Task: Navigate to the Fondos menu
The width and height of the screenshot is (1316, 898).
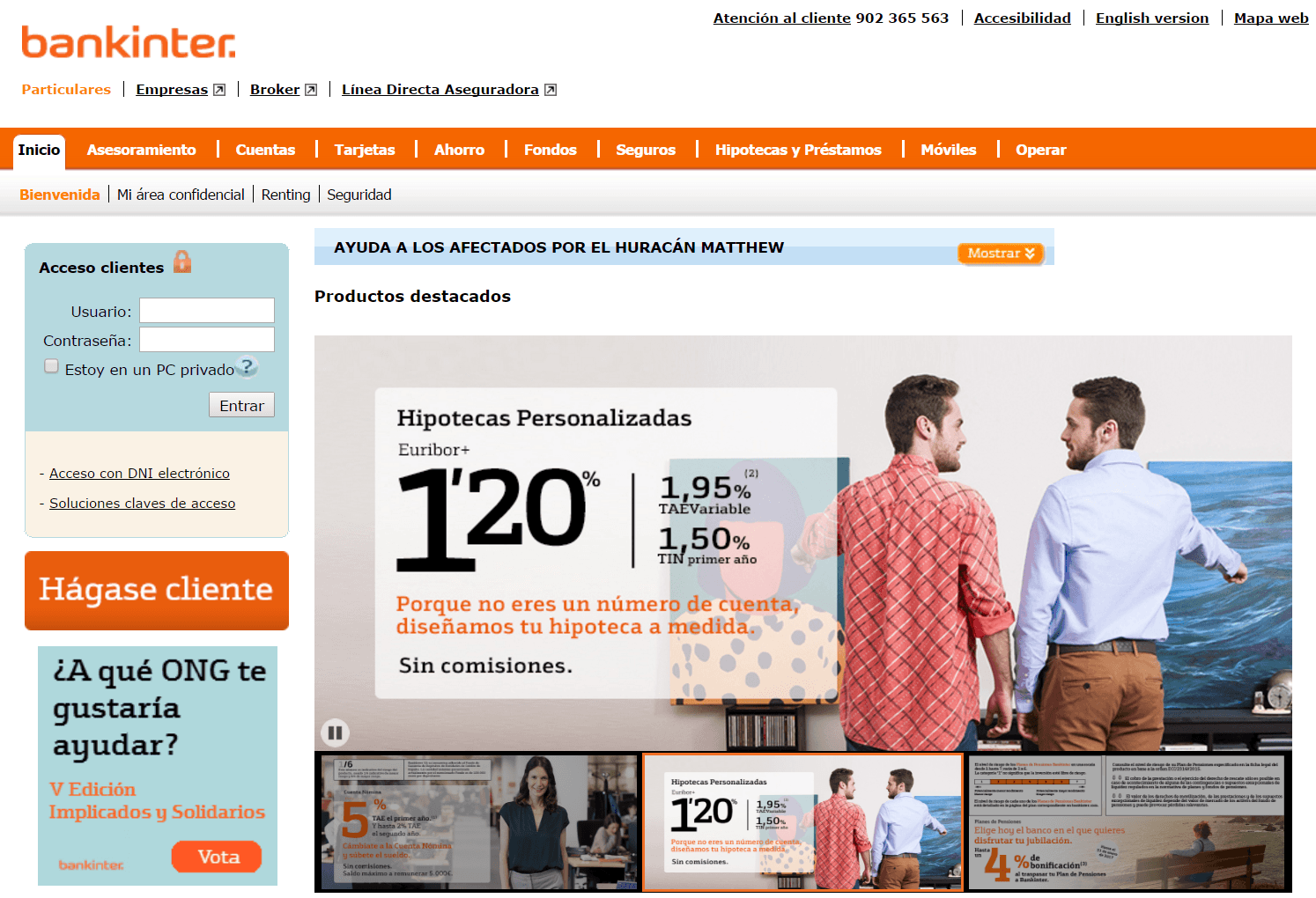Action: tap(551, 150)
